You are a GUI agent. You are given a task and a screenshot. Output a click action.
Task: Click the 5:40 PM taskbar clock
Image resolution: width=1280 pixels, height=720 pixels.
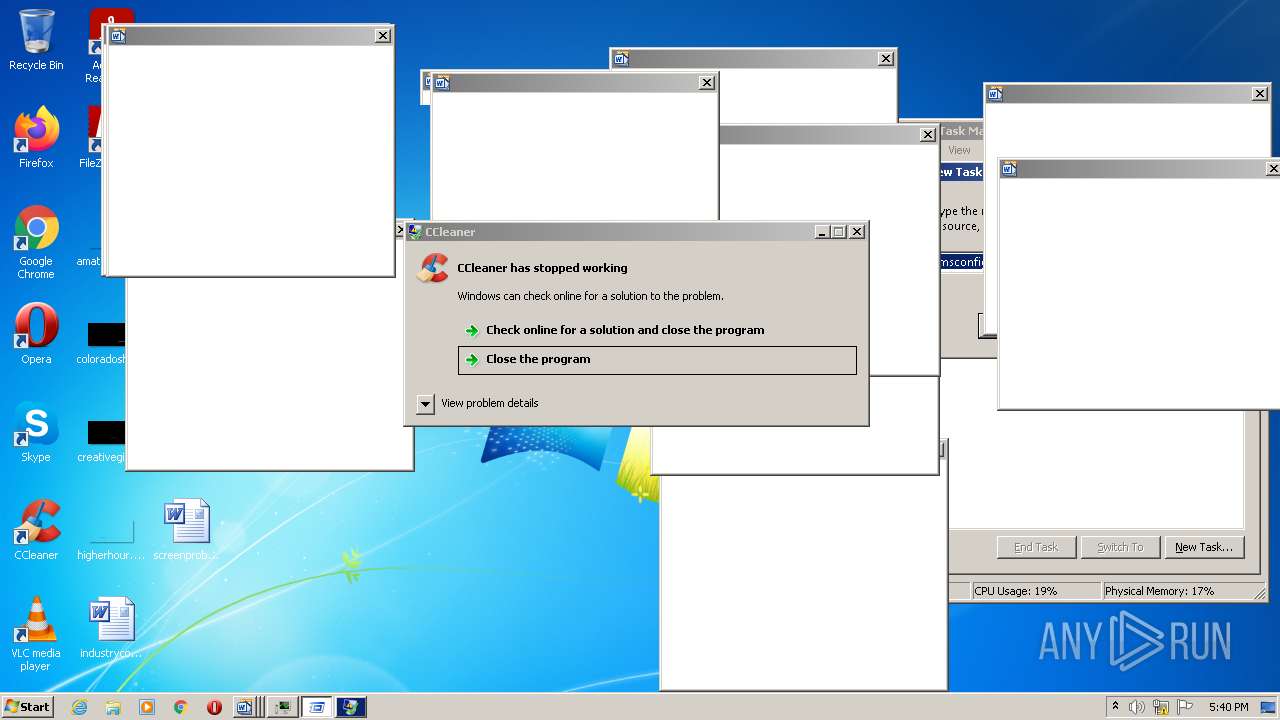click(x=1228, y=707)
